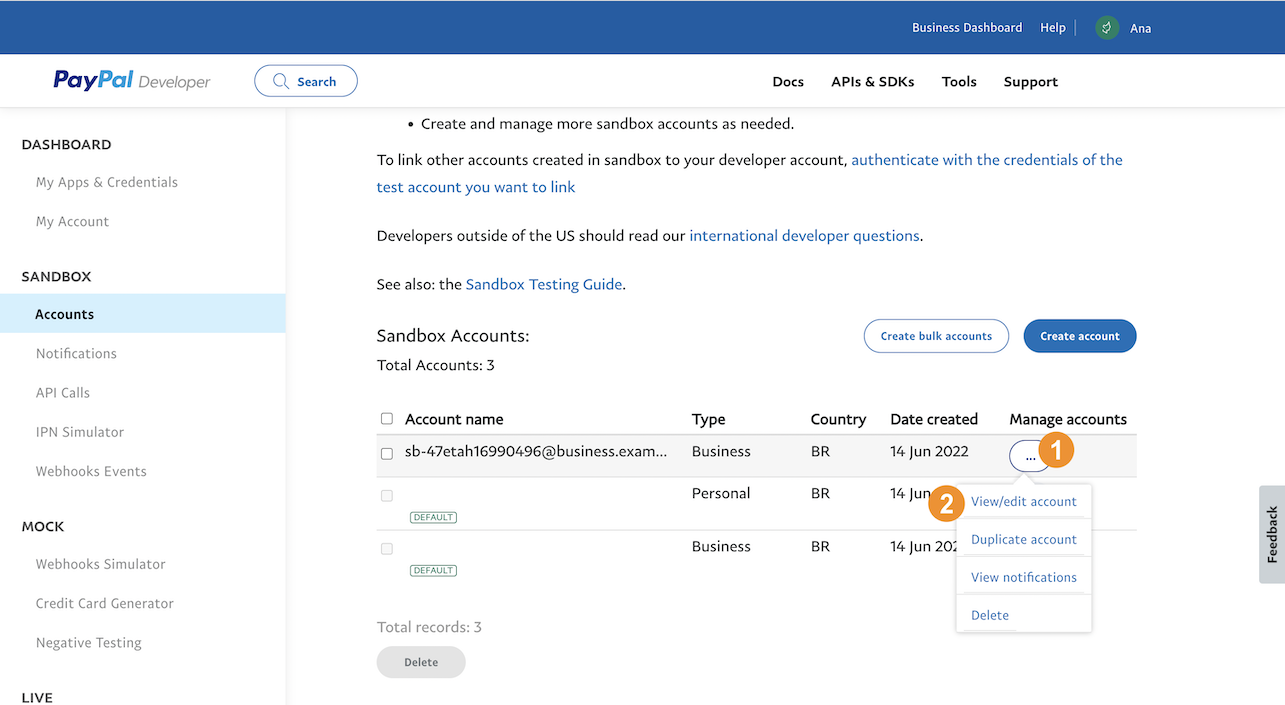Screen dimensions: 1285x705
Task: Toggle the select-all accounts checkbox
Action: [x=387, y=419]
